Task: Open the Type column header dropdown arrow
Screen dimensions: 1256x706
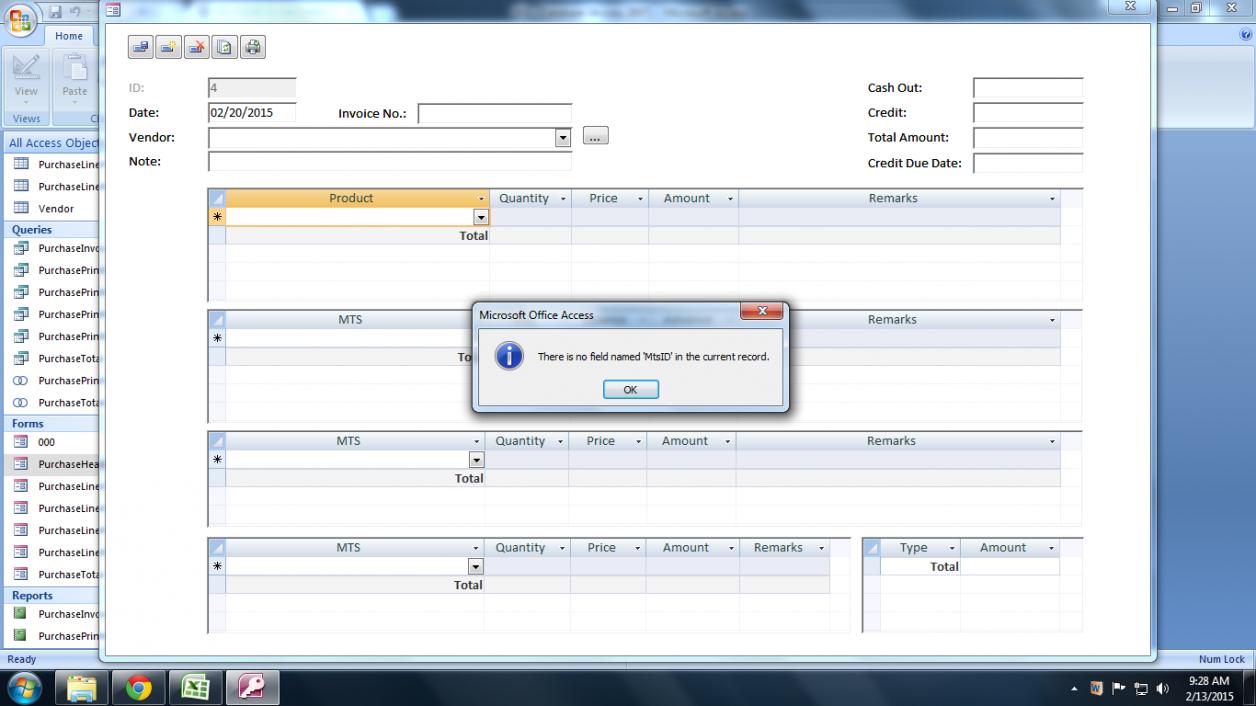Action: 951,548
